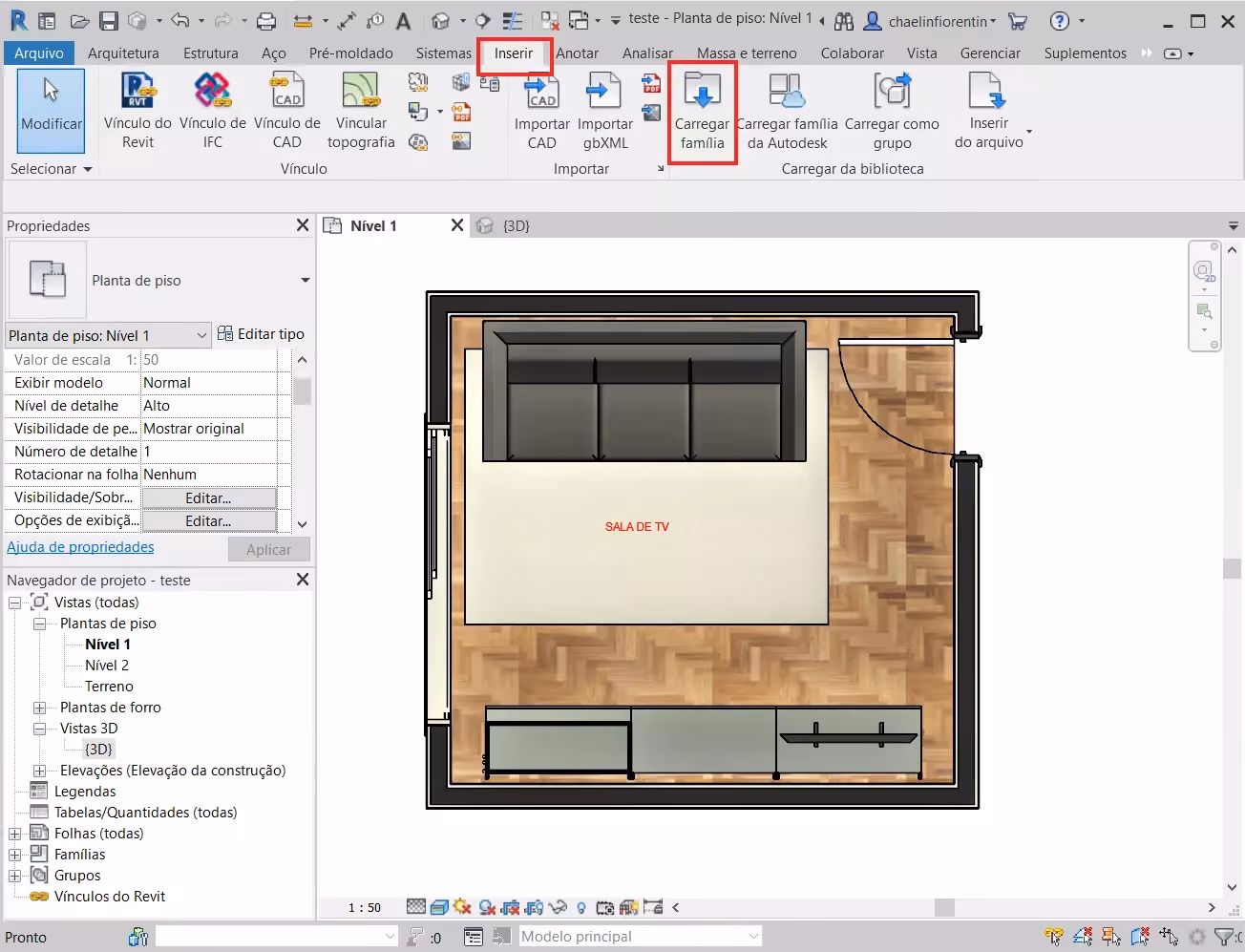Open the Modelo principal dropdown
The image size is (1245, 952).
[641, 937]
